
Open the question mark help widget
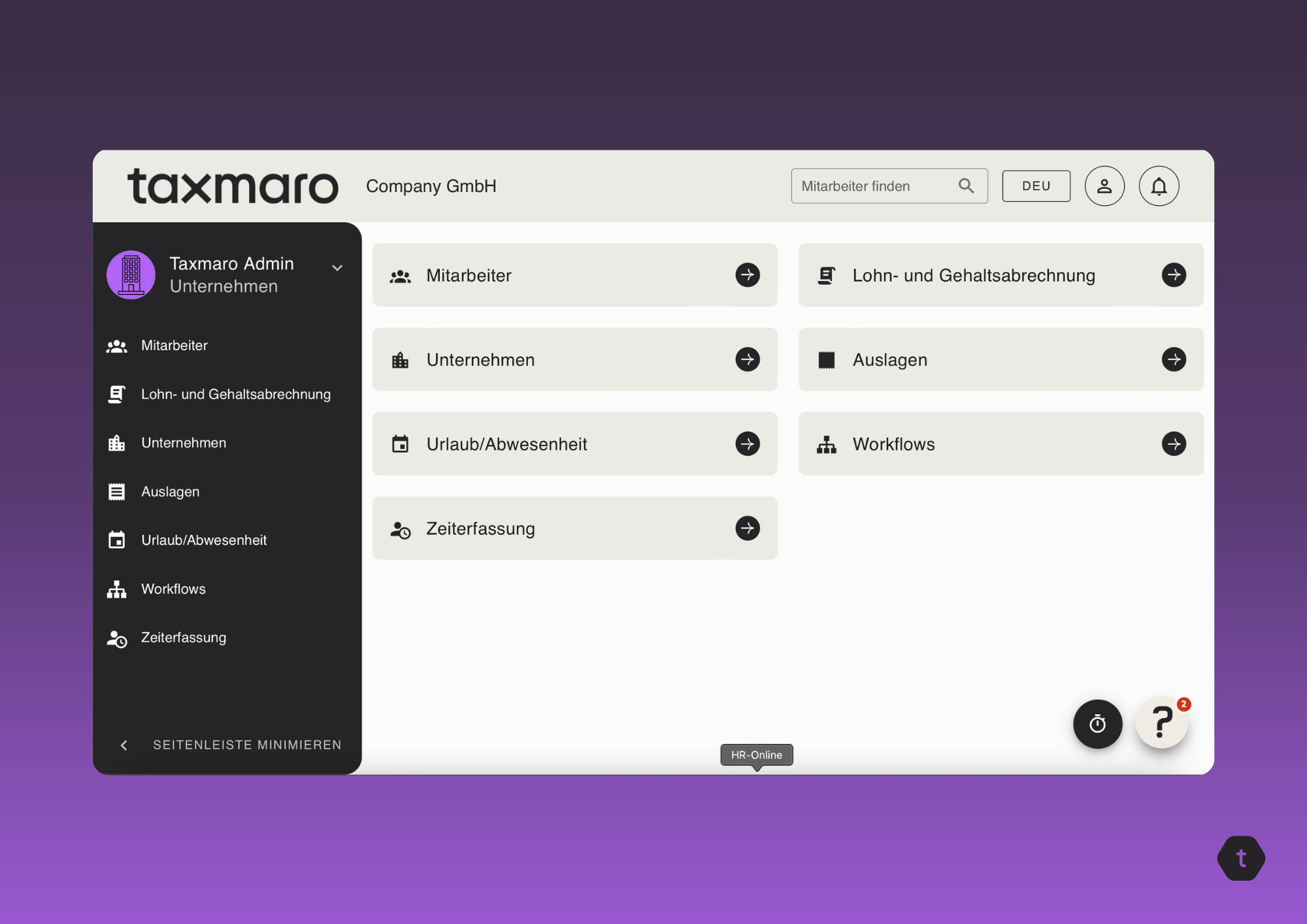pyautogui.click(x=1161, y=722)
